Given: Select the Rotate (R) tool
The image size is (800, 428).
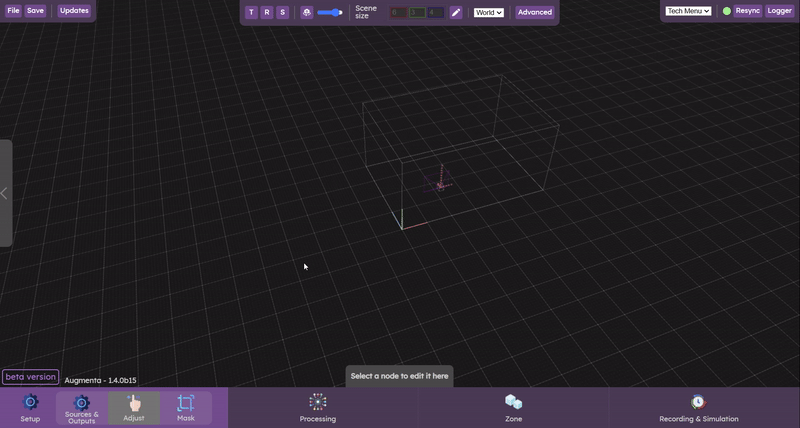Looking at the screenshot, I should click(267, 12).
